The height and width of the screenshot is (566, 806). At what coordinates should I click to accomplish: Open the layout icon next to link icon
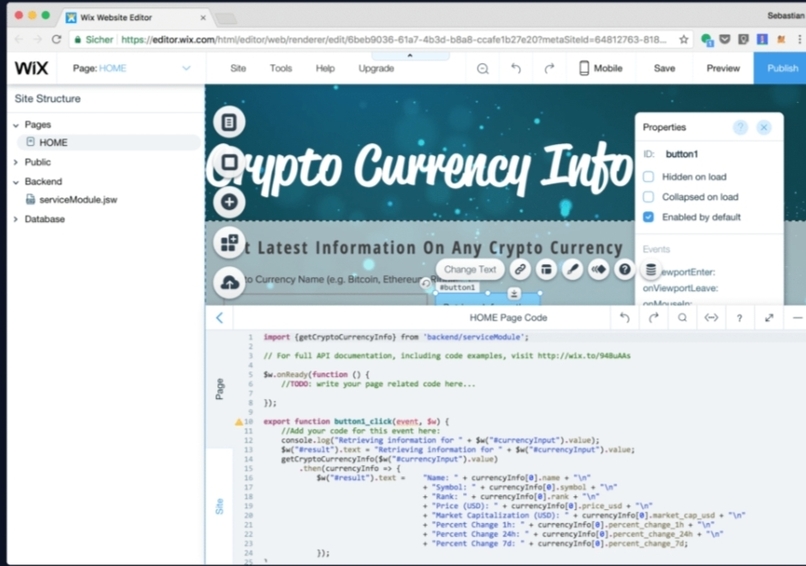point(546,269)
